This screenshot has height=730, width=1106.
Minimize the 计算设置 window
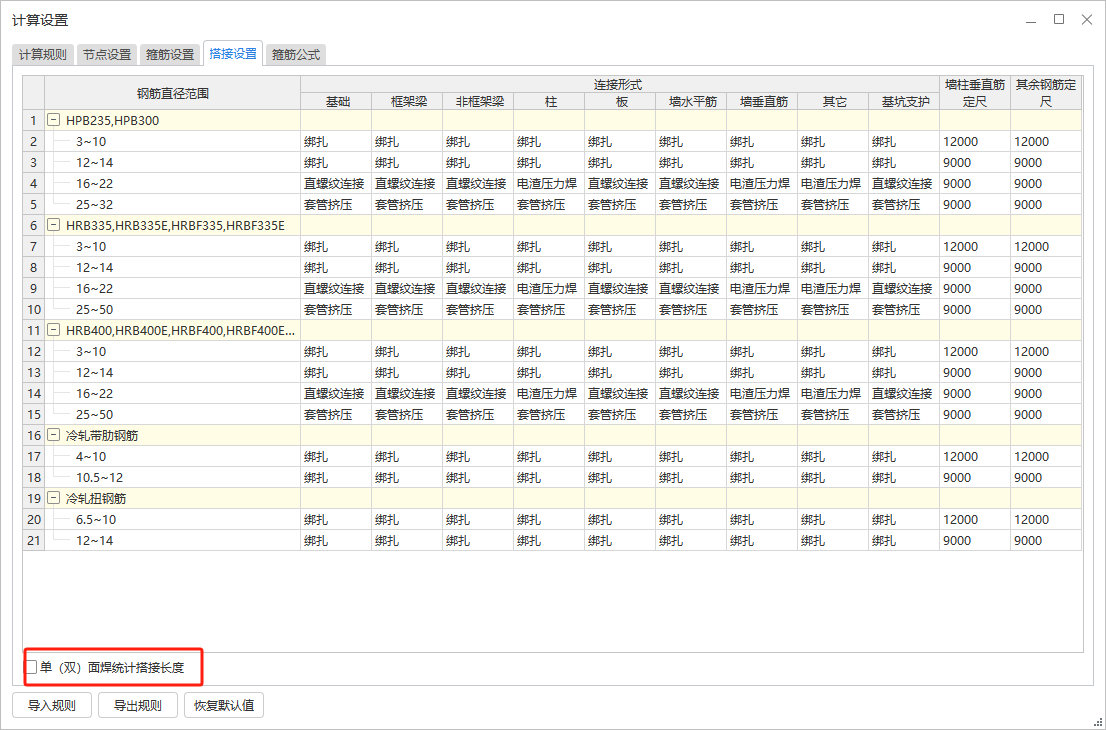(1031, 20)
